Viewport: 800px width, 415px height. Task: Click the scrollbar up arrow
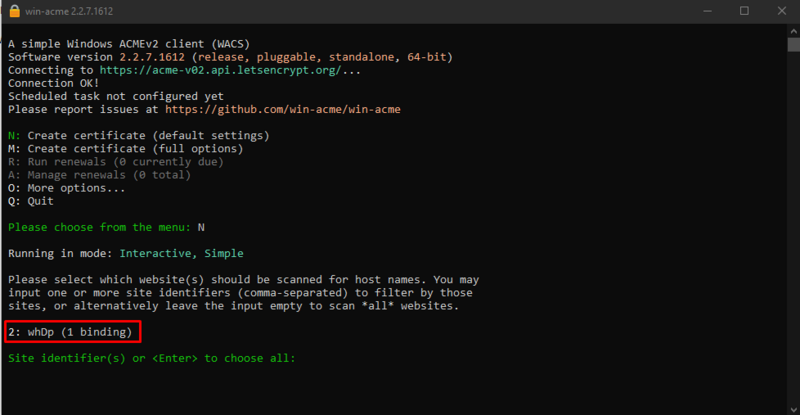793,31
